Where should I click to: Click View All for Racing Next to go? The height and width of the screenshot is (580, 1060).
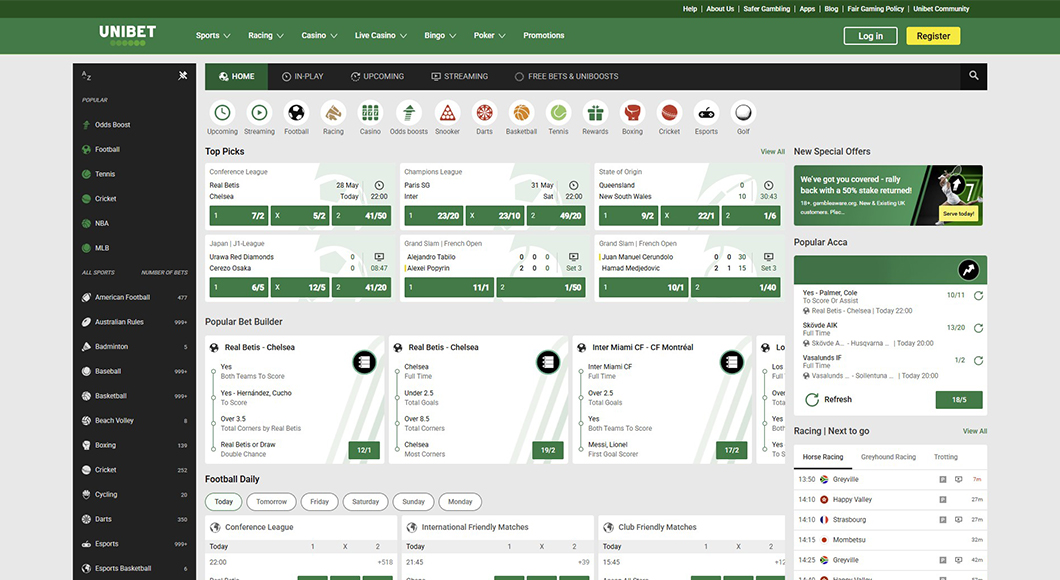point(975,431)
